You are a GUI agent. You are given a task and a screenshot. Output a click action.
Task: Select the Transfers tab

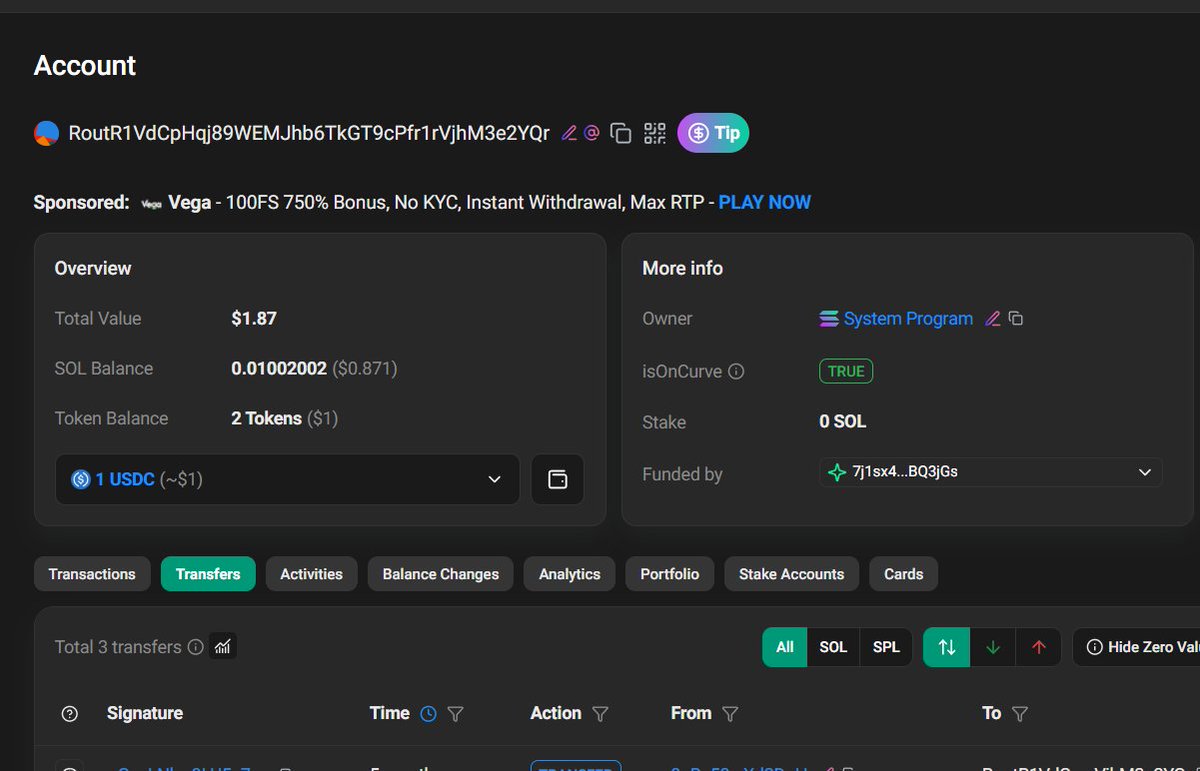[x=208, y=574]
